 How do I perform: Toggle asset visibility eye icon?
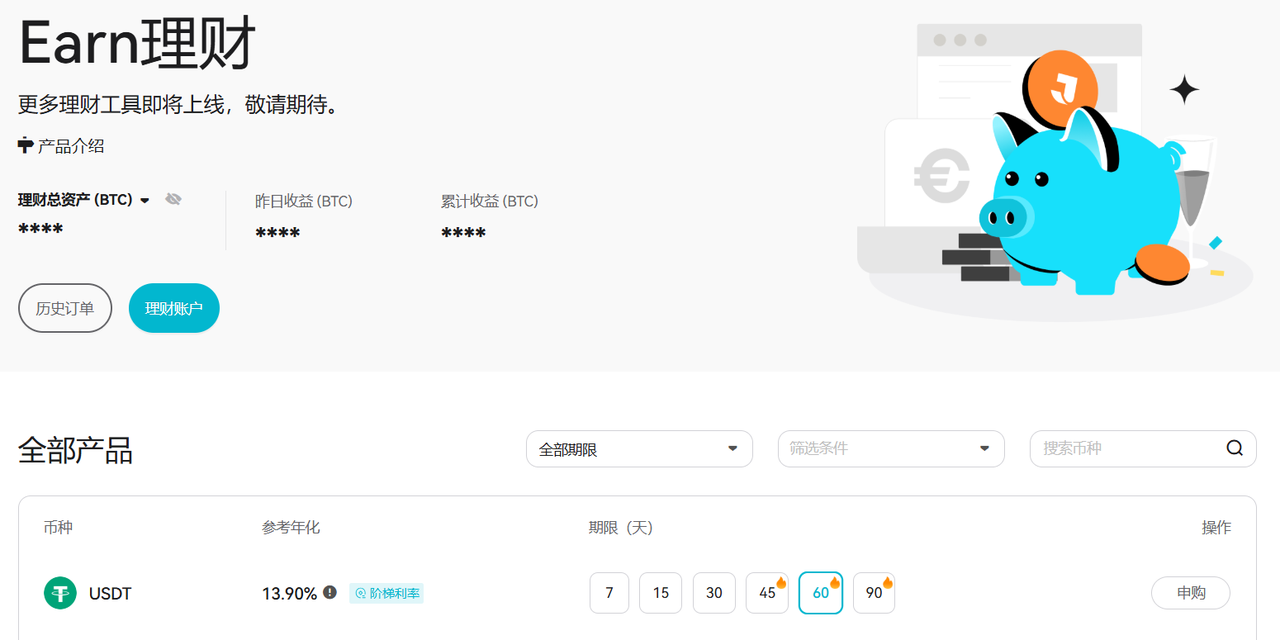coord(173,200)
